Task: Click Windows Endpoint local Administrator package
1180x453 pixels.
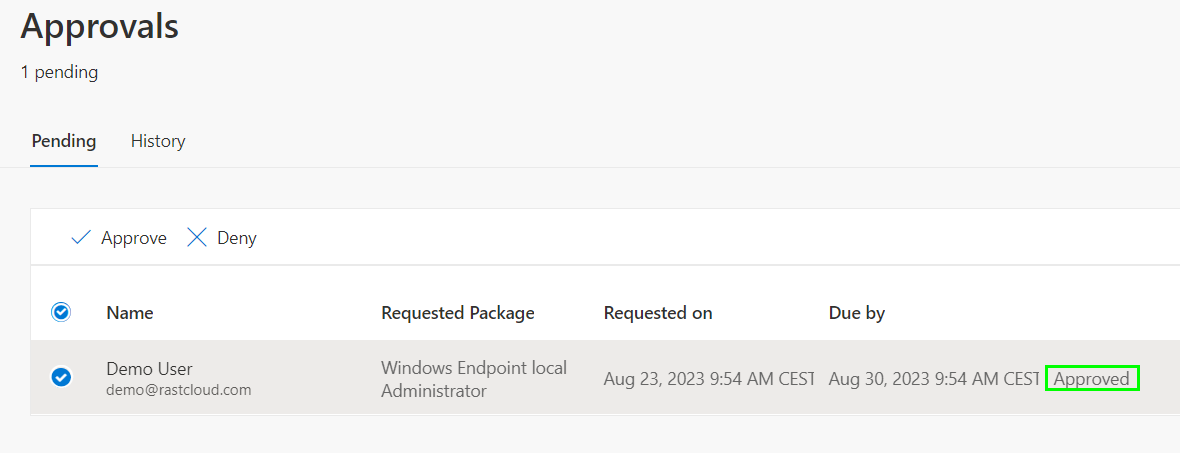Action: tap(474, 379)
